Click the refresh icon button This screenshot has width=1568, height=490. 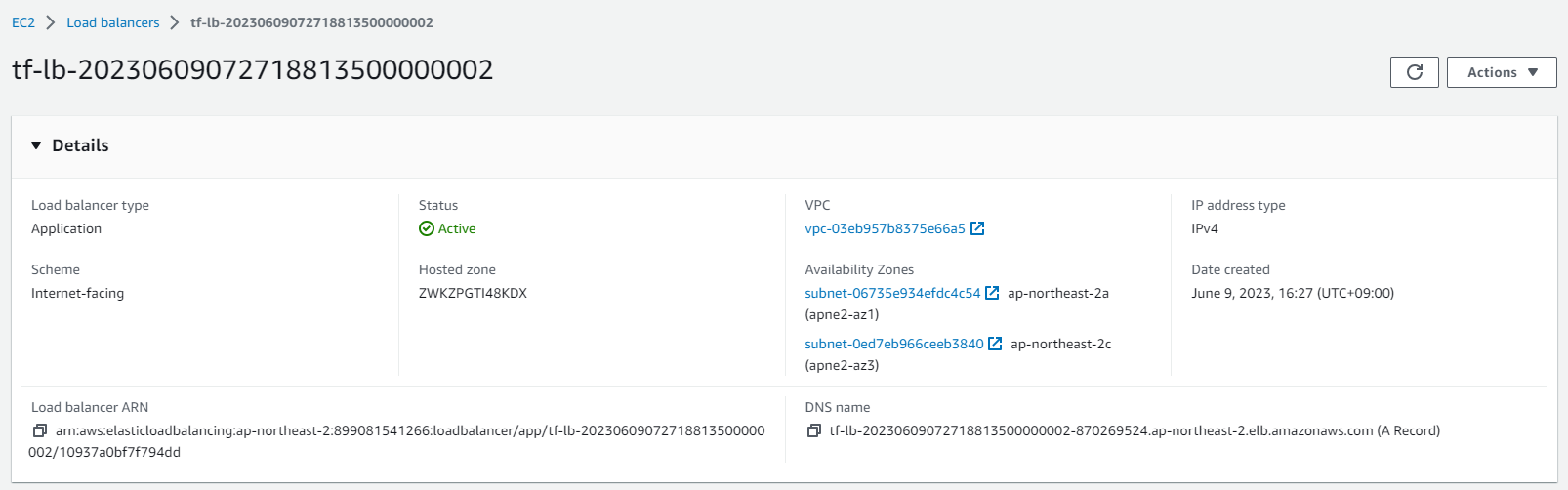click(x=1414, y=72)
